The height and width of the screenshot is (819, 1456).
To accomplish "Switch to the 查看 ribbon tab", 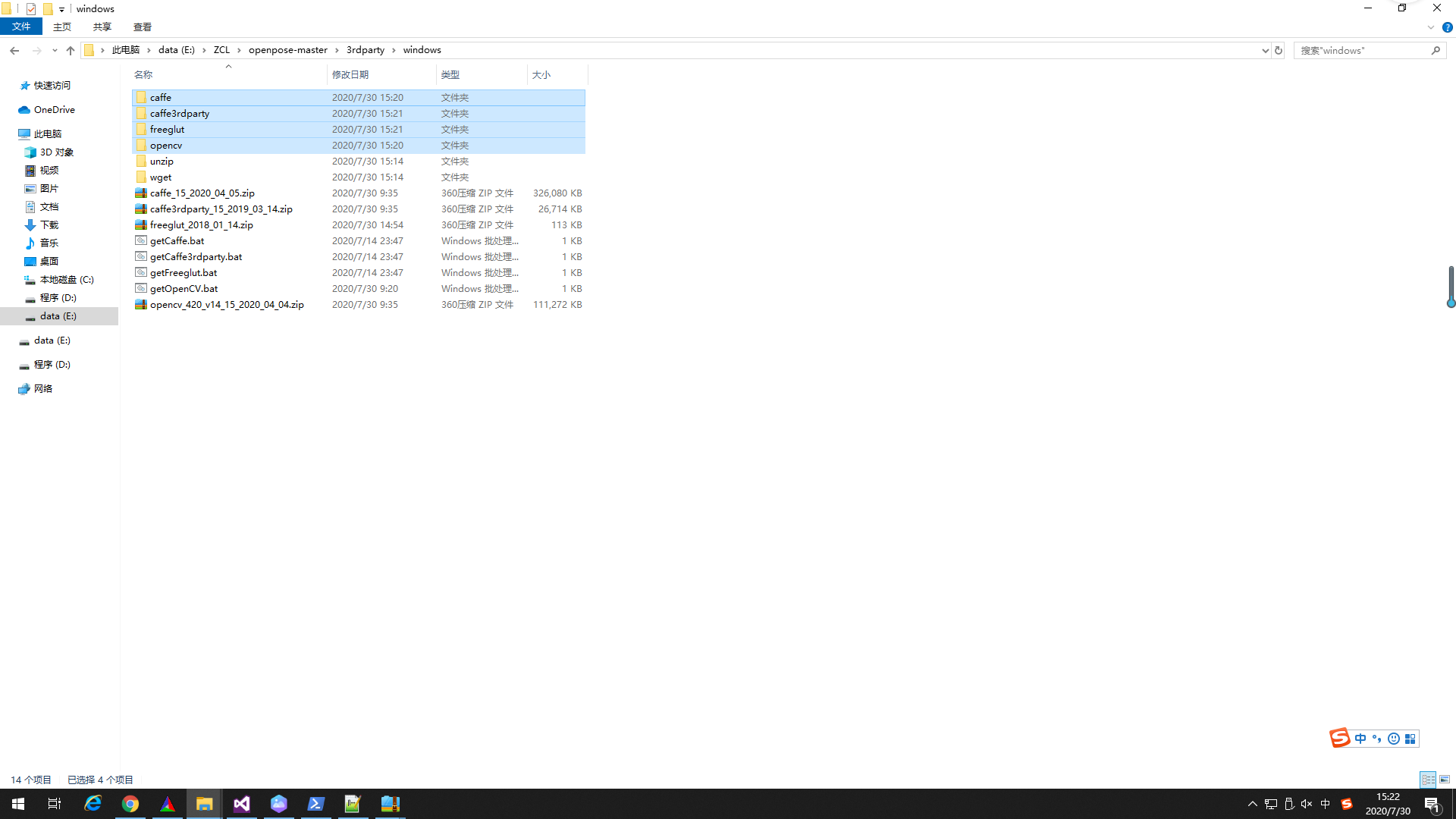I will 142,27.
